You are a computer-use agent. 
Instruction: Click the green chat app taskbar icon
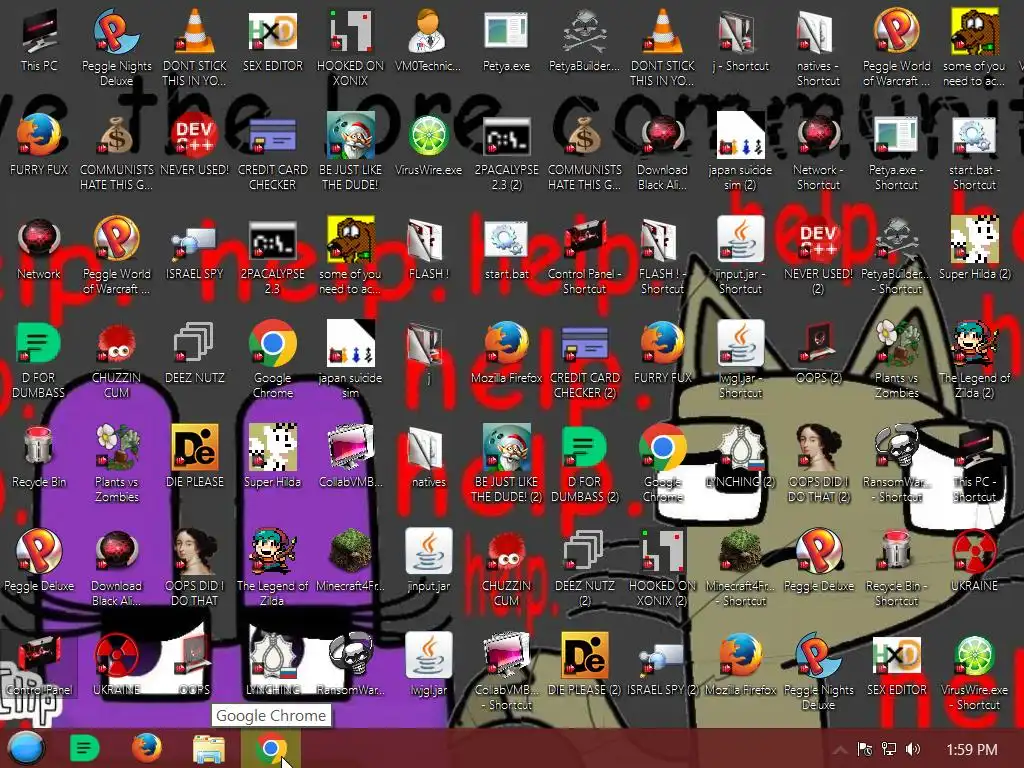click(85, 748)
